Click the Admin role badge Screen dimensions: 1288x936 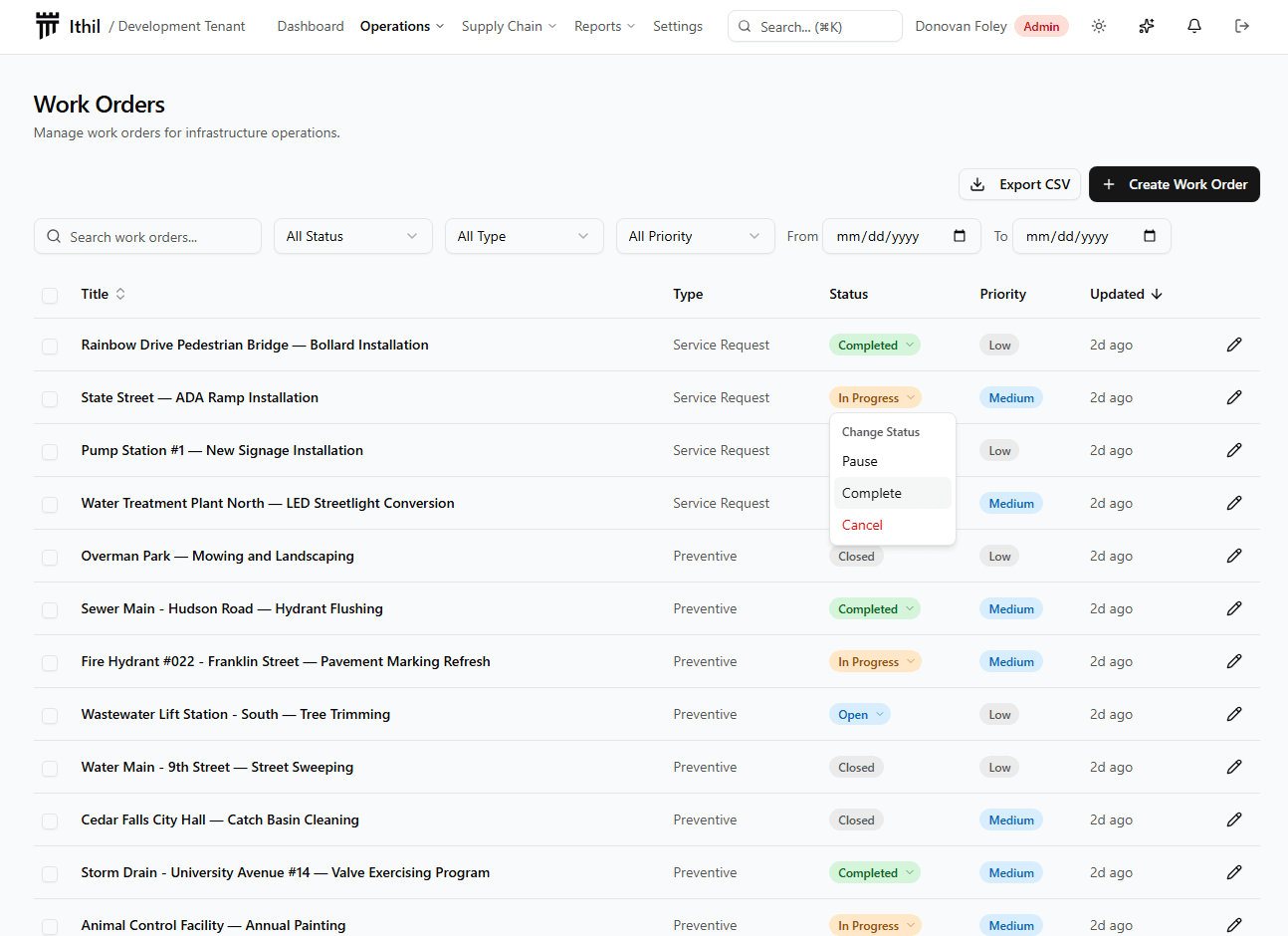[x=1041, y=26]
